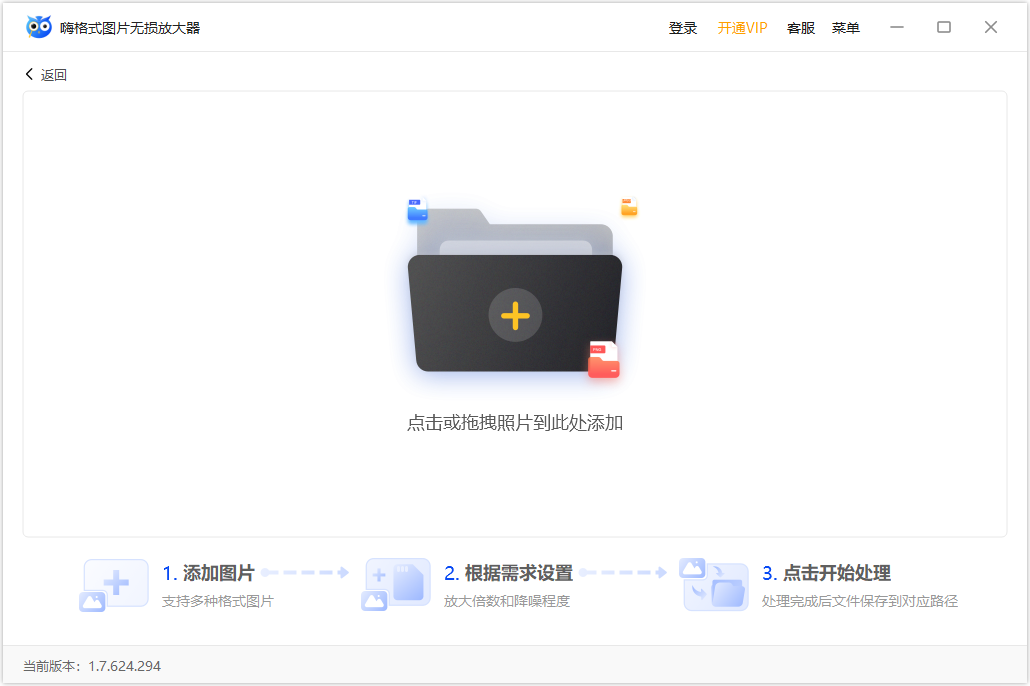The width and height of the screenshot is (1030, 686).
Task: Click the step 3 点击开始处理 cloud icon
Action: coord(715,584)
